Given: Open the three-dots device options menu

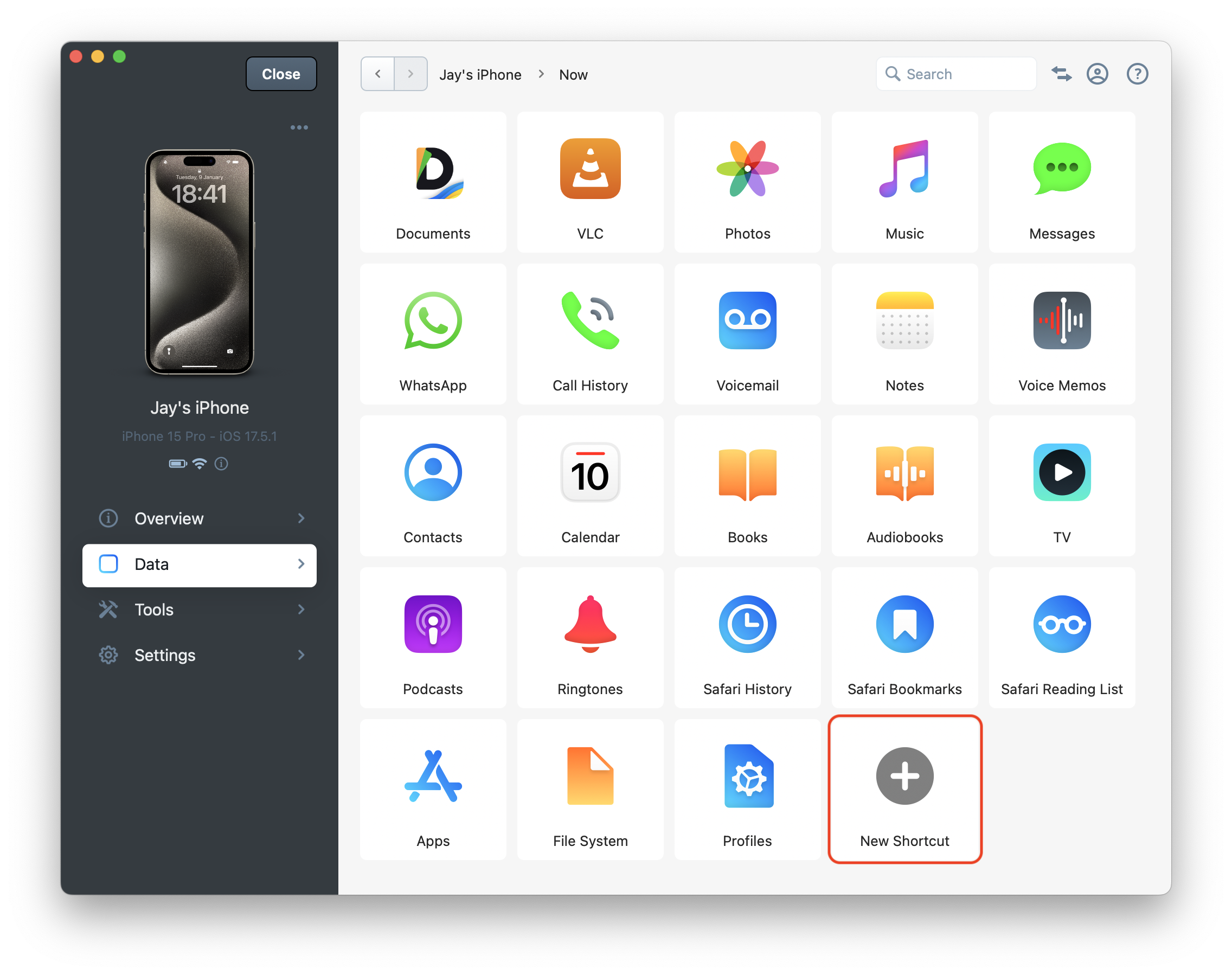Looking at the screenshot, I should click(299, 127).
